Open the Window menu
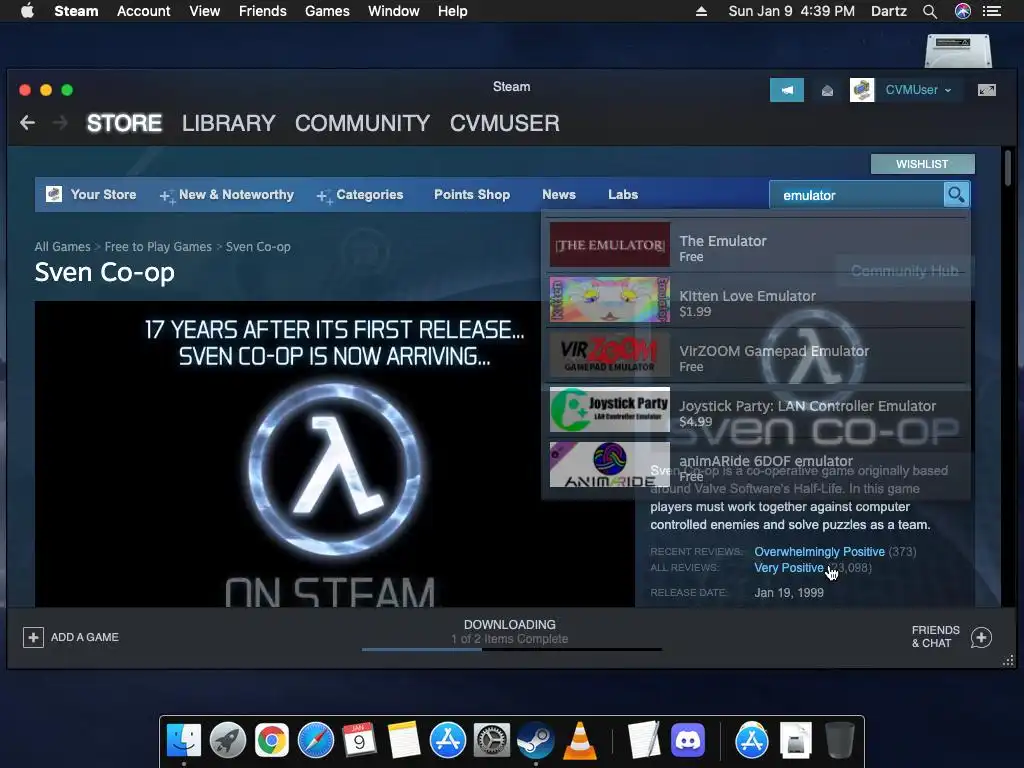 [x=394, y=11]
